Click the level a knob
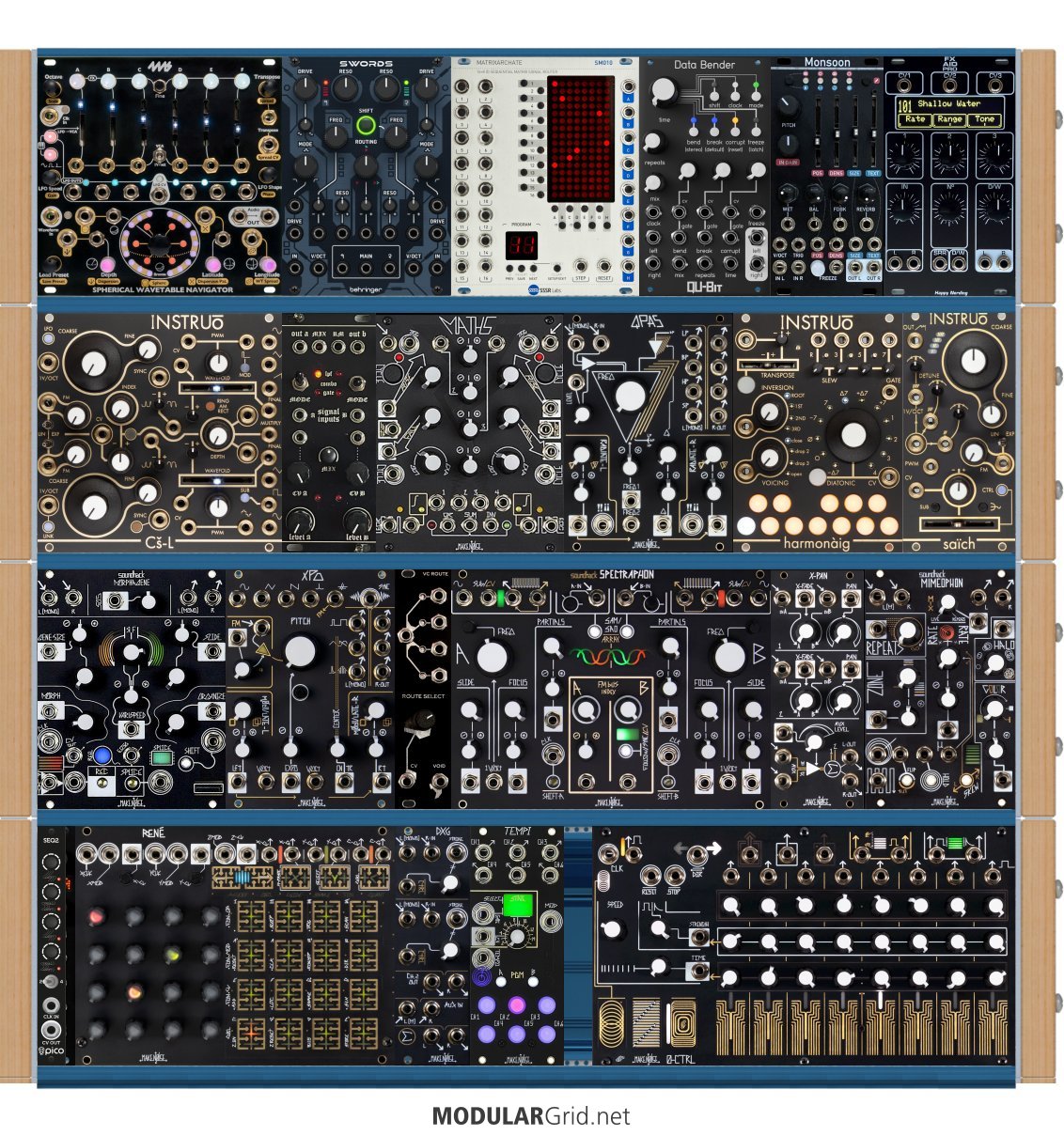This screenshot has height=1136, width=1064. click(301, 519)
